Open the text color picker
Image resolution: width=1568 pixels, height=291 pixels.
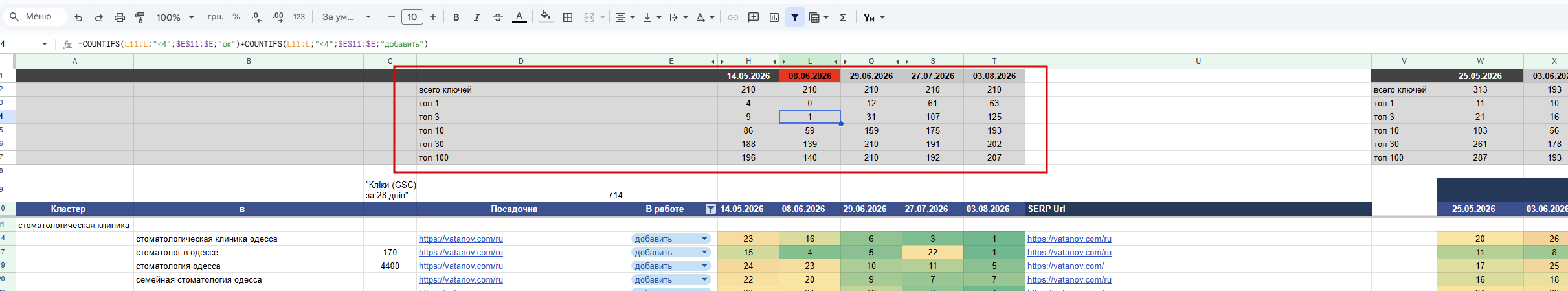click(519, 17)
